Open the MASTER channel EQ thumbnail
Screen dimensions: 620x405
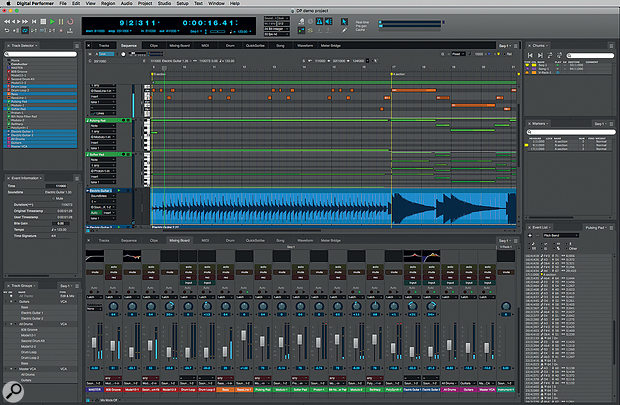[x=95, y=256]
